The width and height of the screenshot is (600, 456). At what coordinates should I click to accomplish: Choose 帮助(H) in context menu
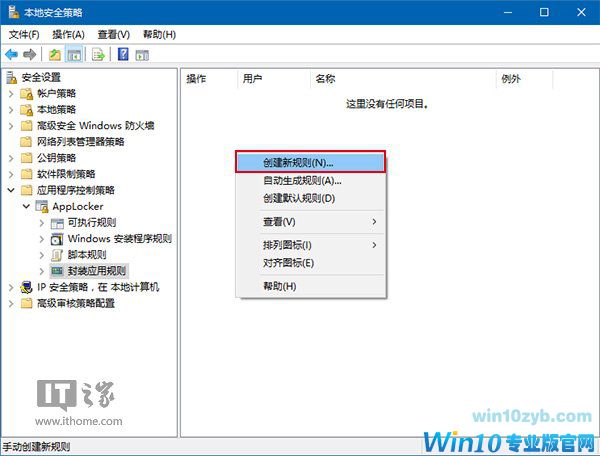point(310,286)
